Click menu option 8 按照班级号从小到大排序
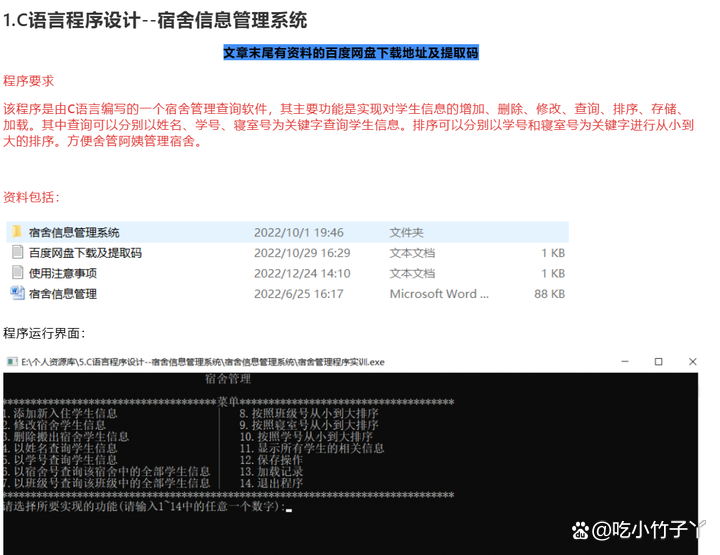The height and width of the screenshot is (555, 720). point(309,413)
